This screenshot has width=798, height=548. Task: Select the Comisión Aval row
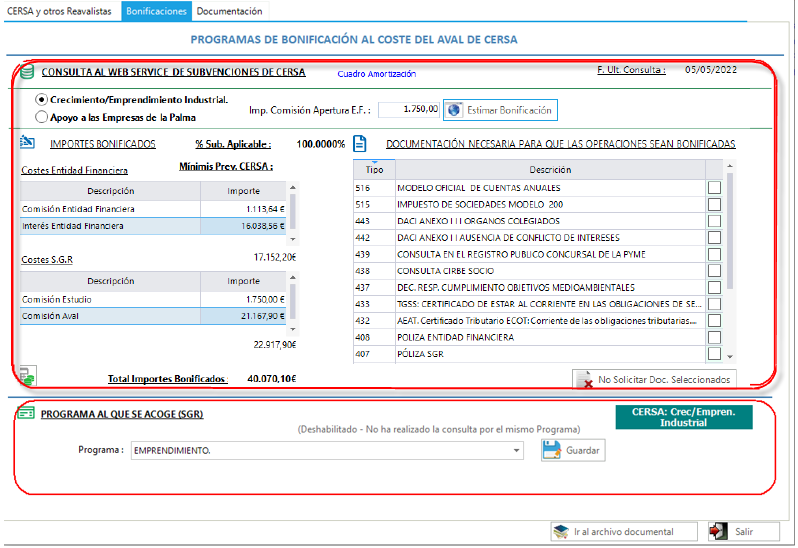[x=153, y=316]
